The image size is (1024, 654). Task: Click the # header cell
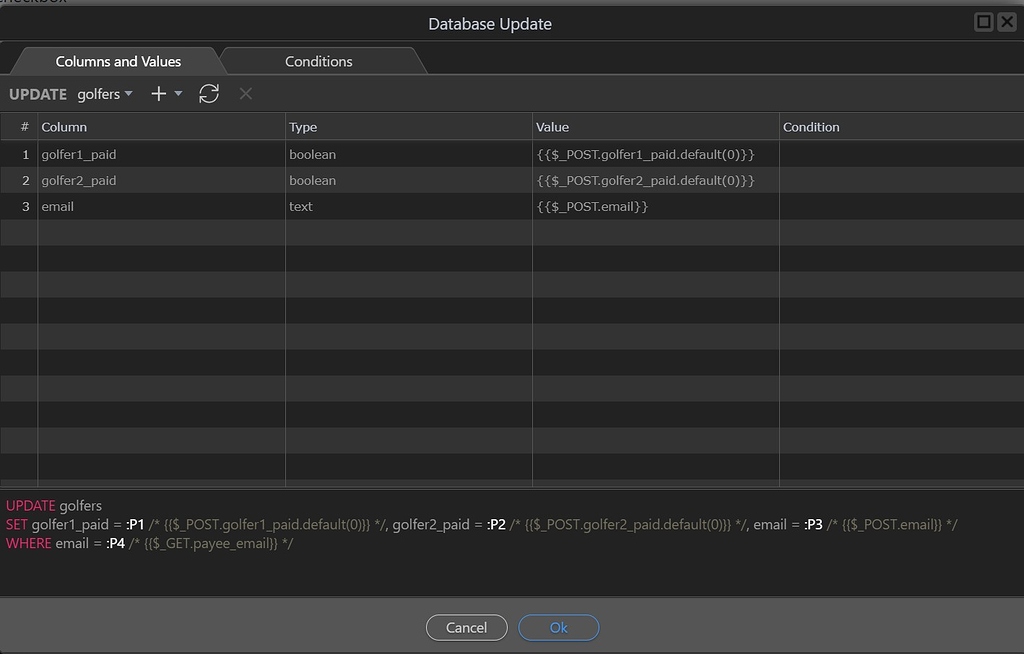click(x=19, y=127)
